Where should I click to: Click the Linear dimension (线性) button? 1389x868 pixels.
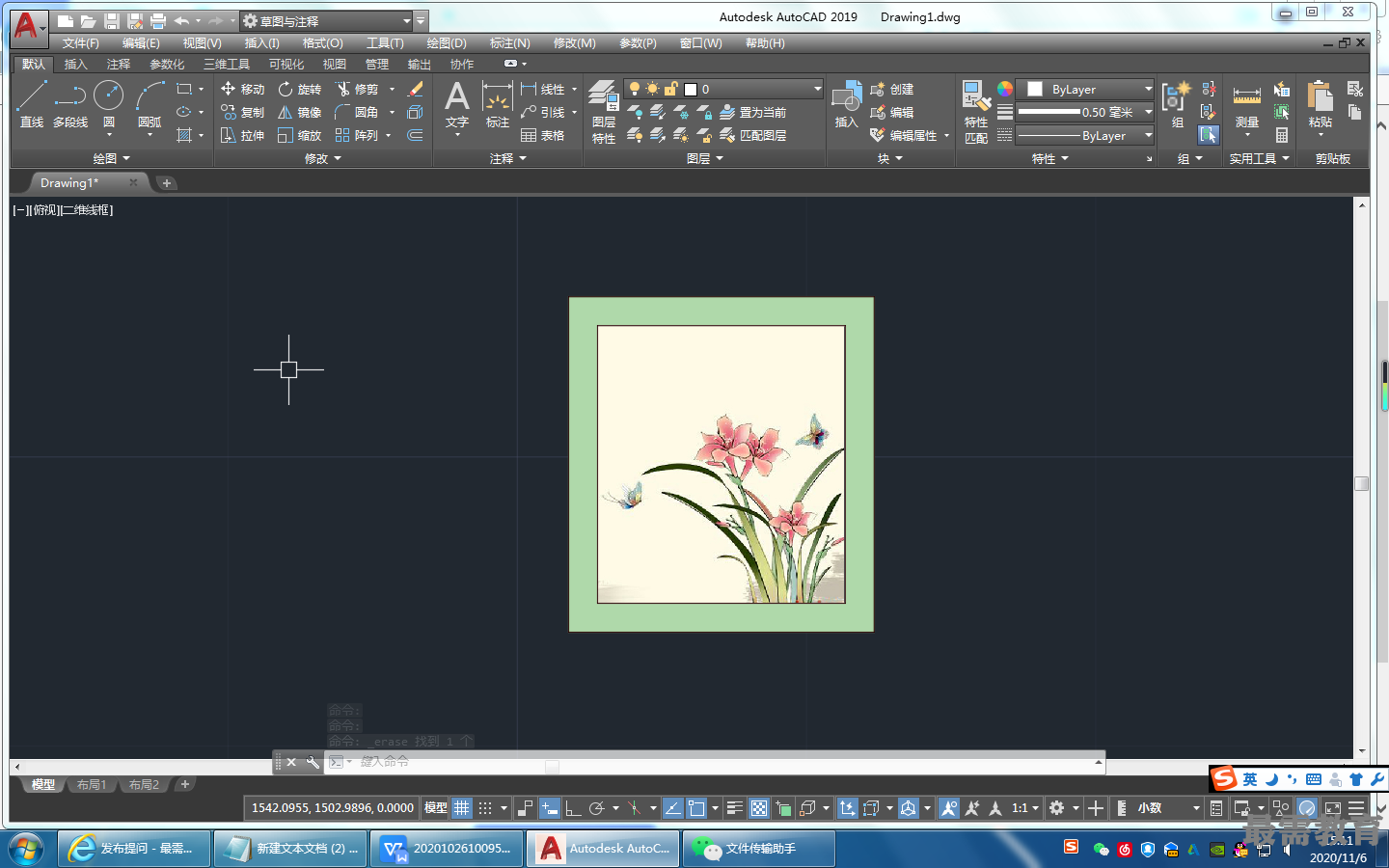pos(542,89)
